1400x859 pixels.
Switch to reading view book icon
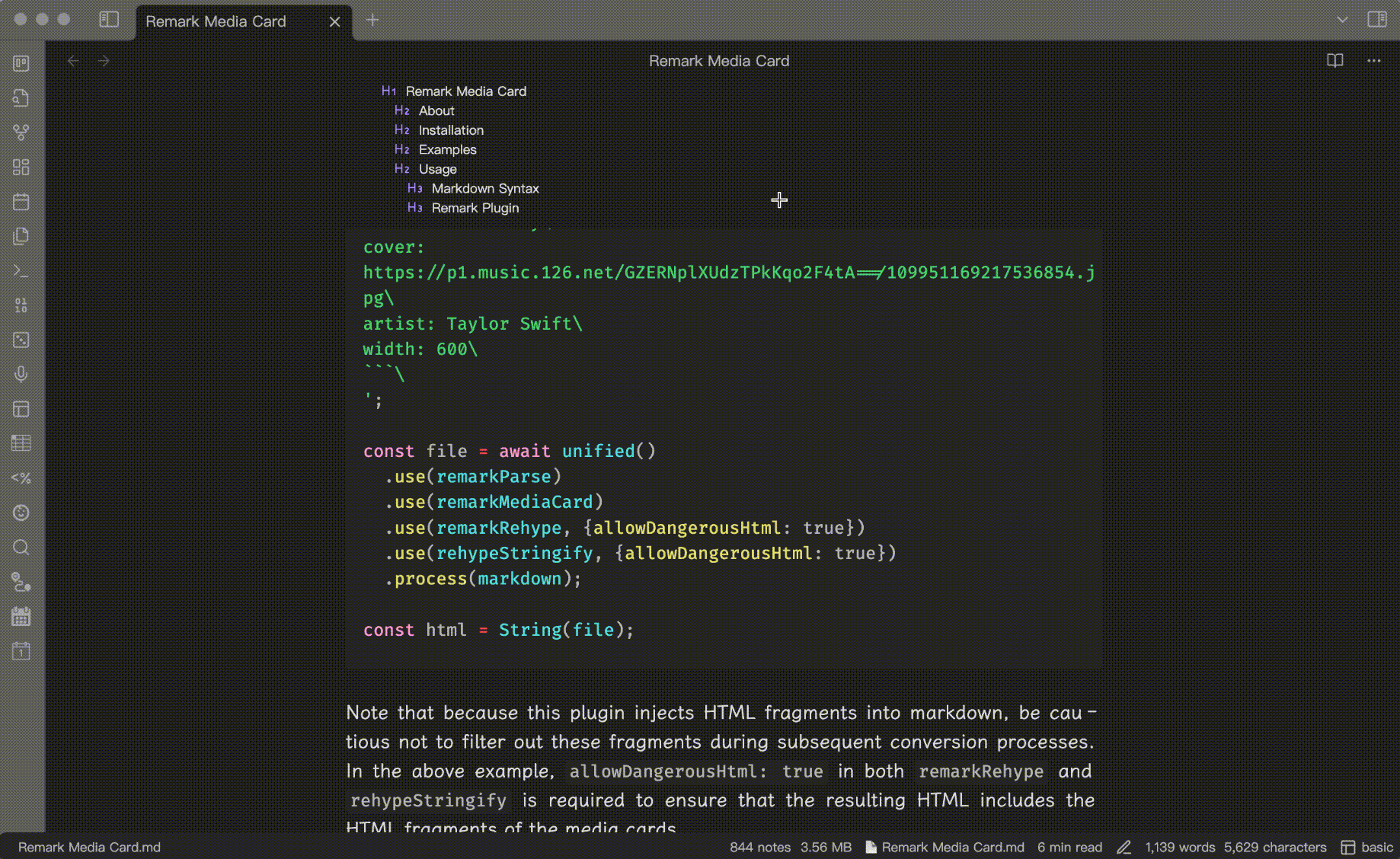(1335, 61)
